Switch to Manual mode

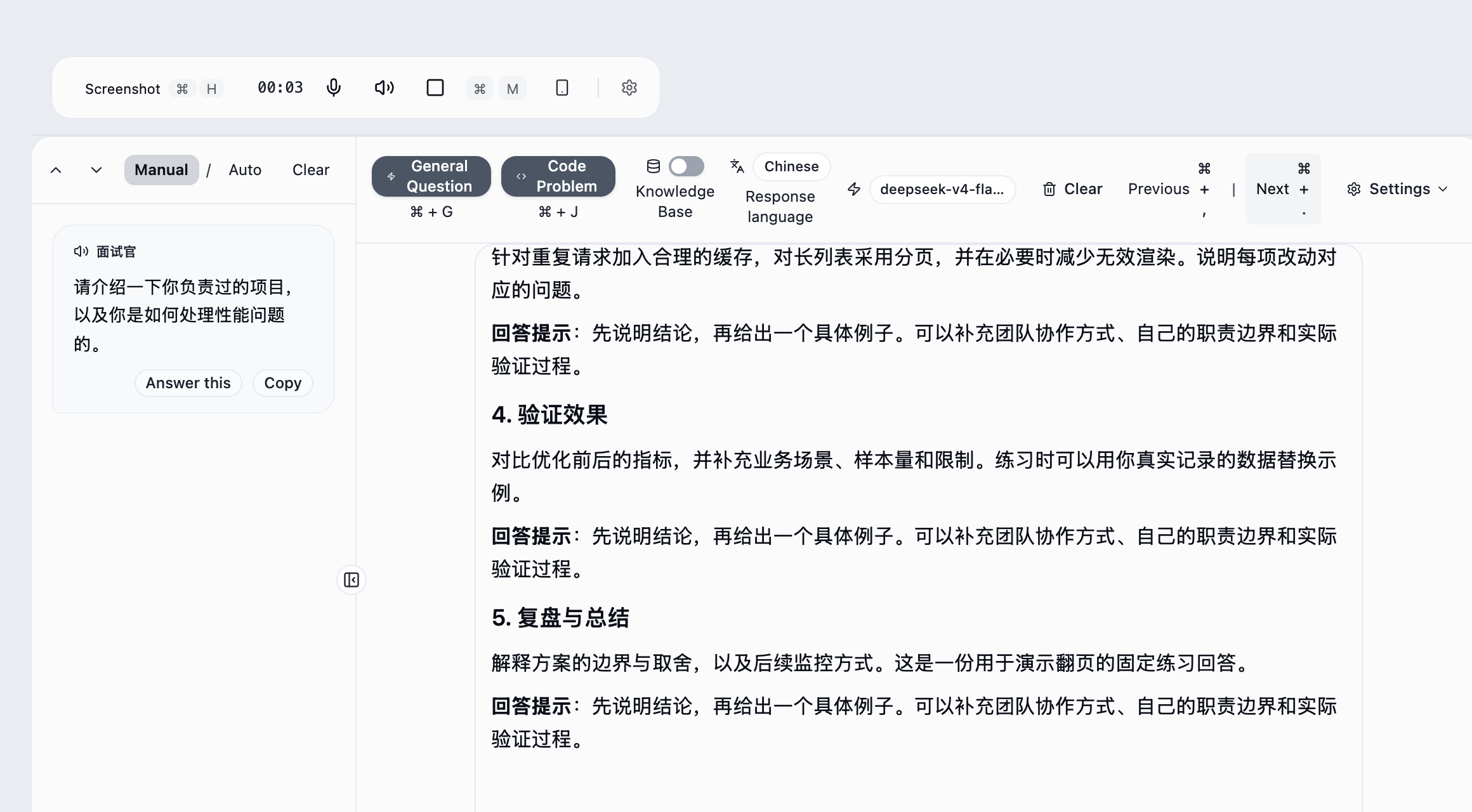[x=161, y=170]
